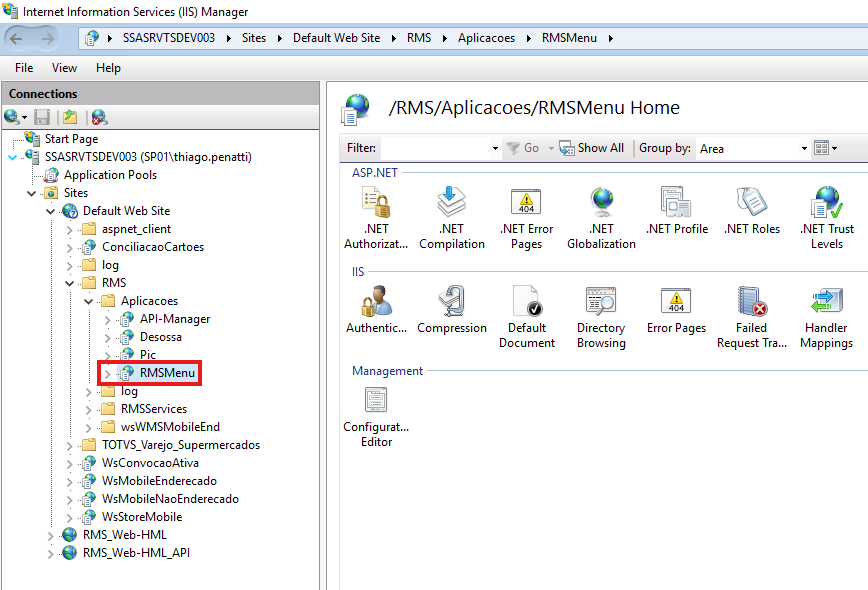Open .NET Globalization feature
The image size is (868, 590).
601,218
